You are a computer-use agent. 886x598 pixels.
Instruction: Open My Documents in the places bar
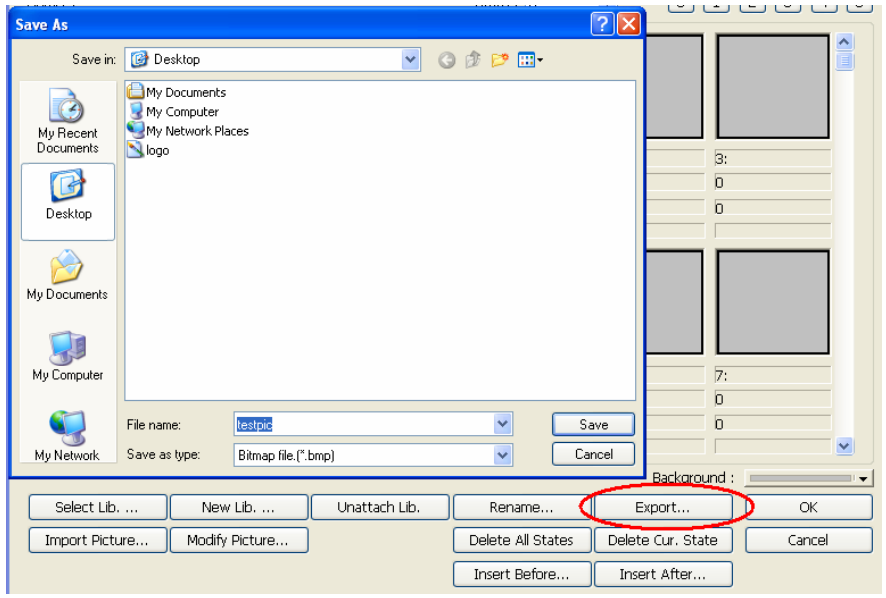click(68, 276)
